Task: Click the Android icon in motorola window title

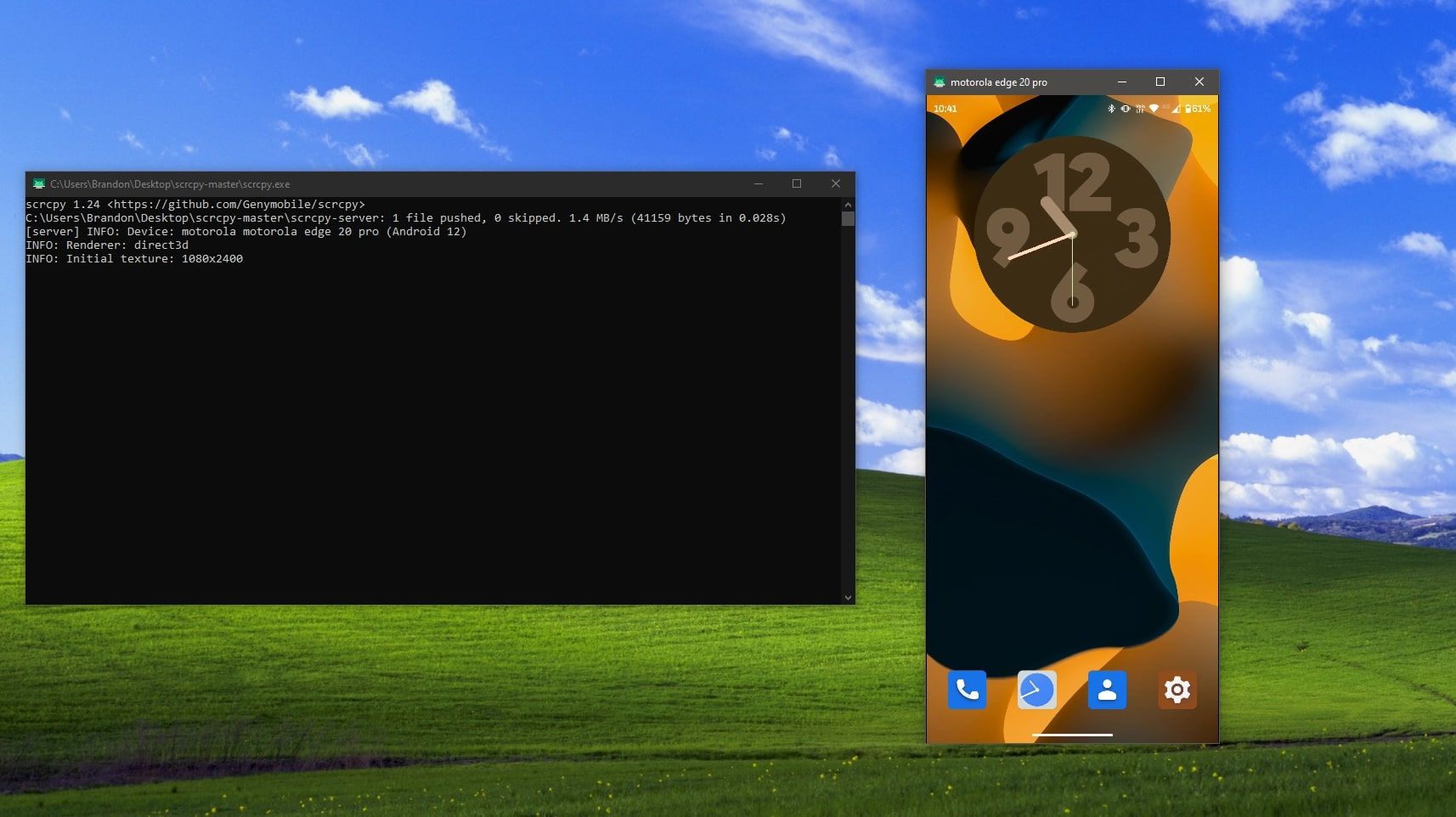Action: coord(939,82)
